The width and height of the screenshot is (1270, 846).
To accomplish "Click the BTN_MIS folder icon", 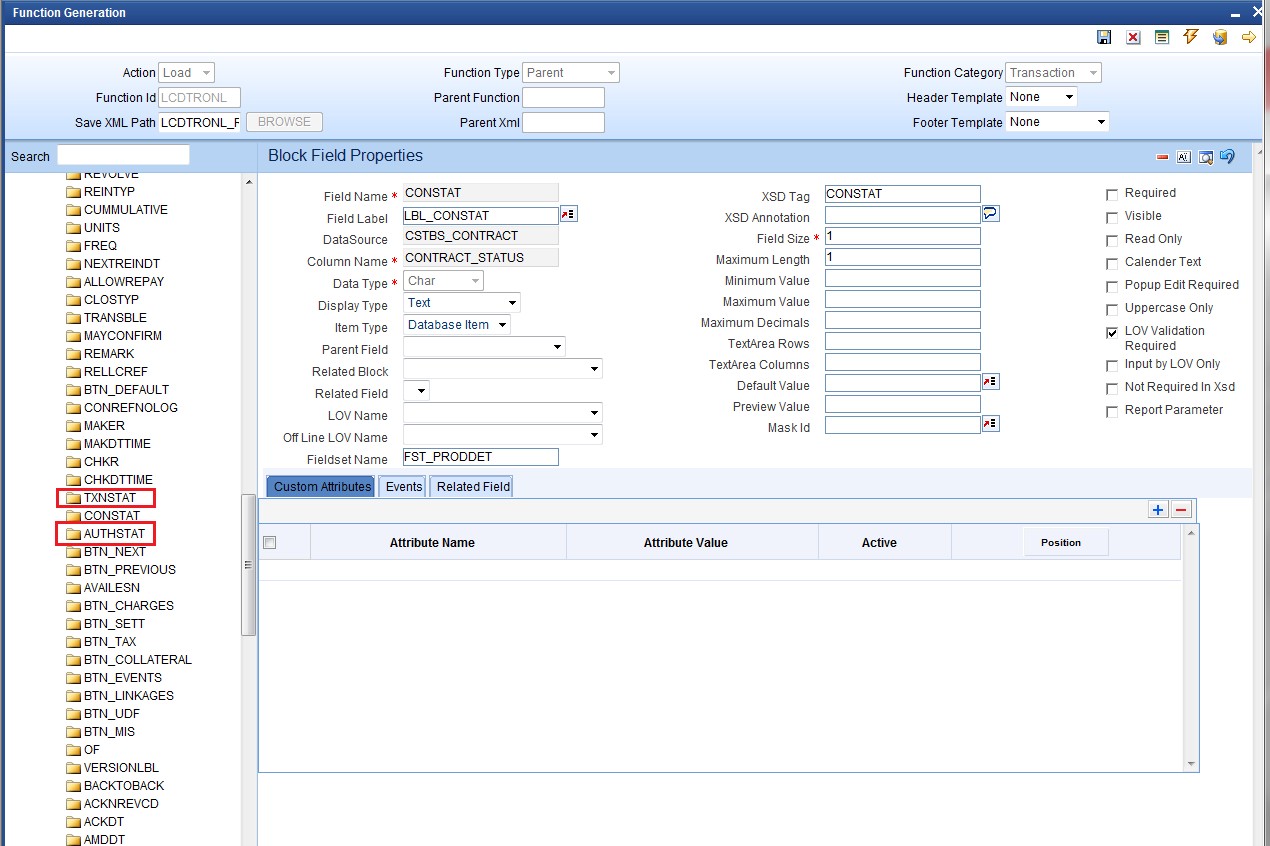I will click(x=73, y=732).
